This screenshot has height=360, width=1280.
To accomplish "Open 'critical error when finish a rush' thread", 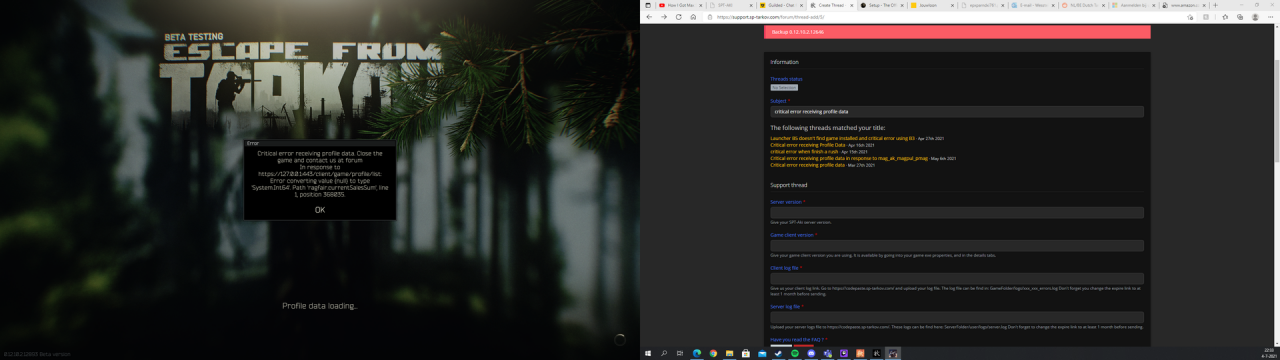I will [804, 152].
